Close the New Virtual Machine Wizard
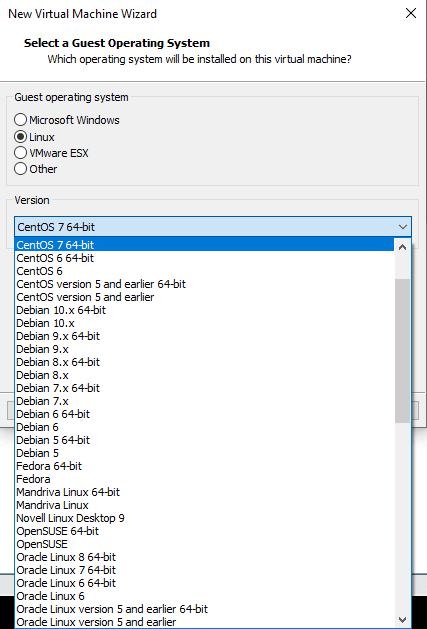 point(411,14)
